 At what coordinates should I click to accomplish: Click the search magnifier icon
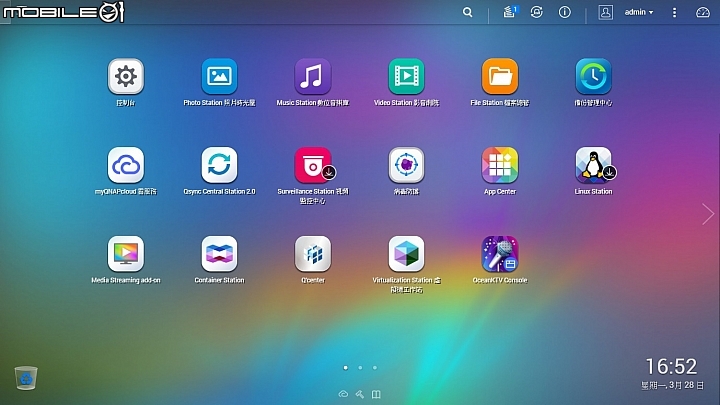pos(467,12)
